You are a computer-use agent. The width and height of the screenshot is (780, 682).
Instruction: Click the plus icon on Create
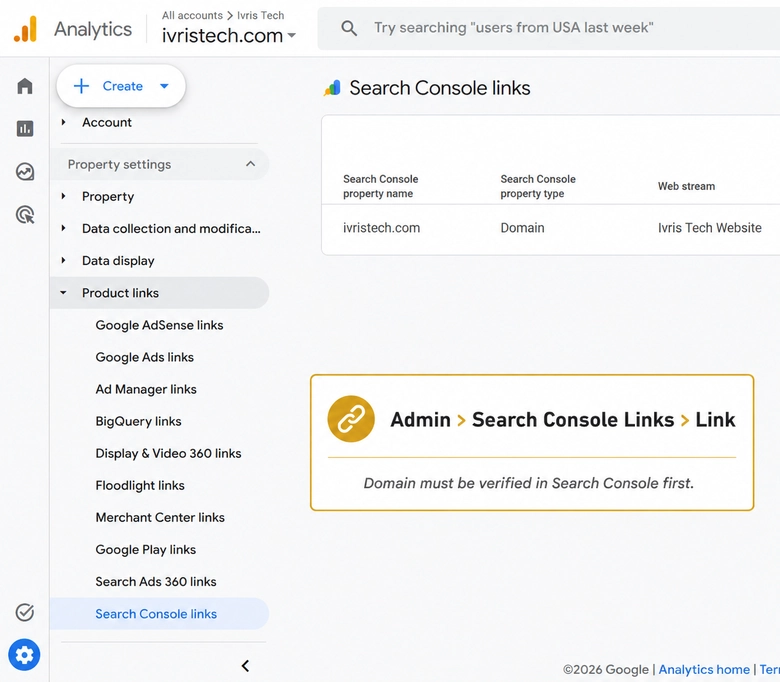(81, 86)
